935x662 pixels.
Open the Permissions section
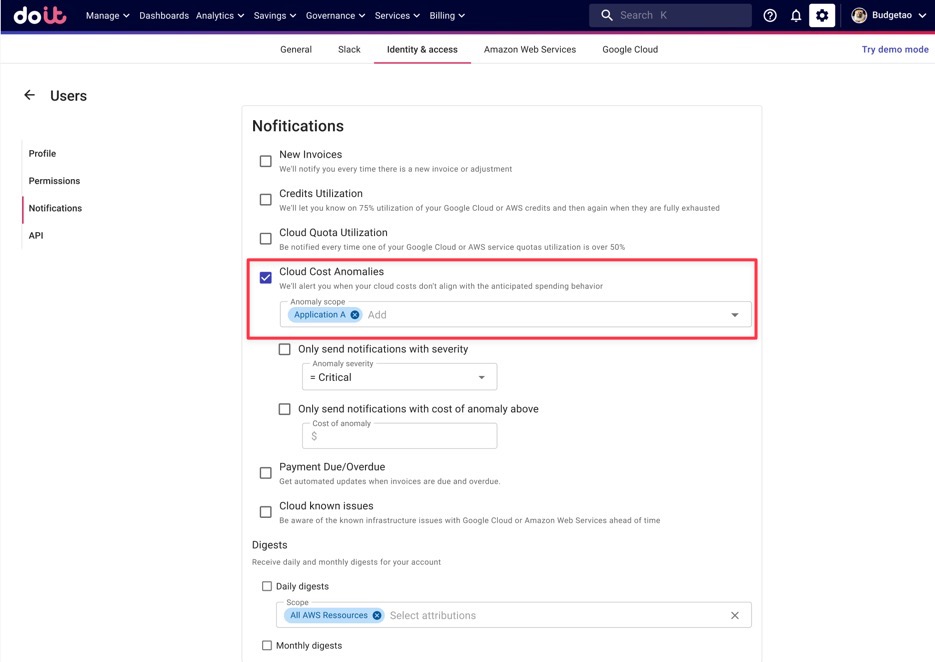[54, 181]
